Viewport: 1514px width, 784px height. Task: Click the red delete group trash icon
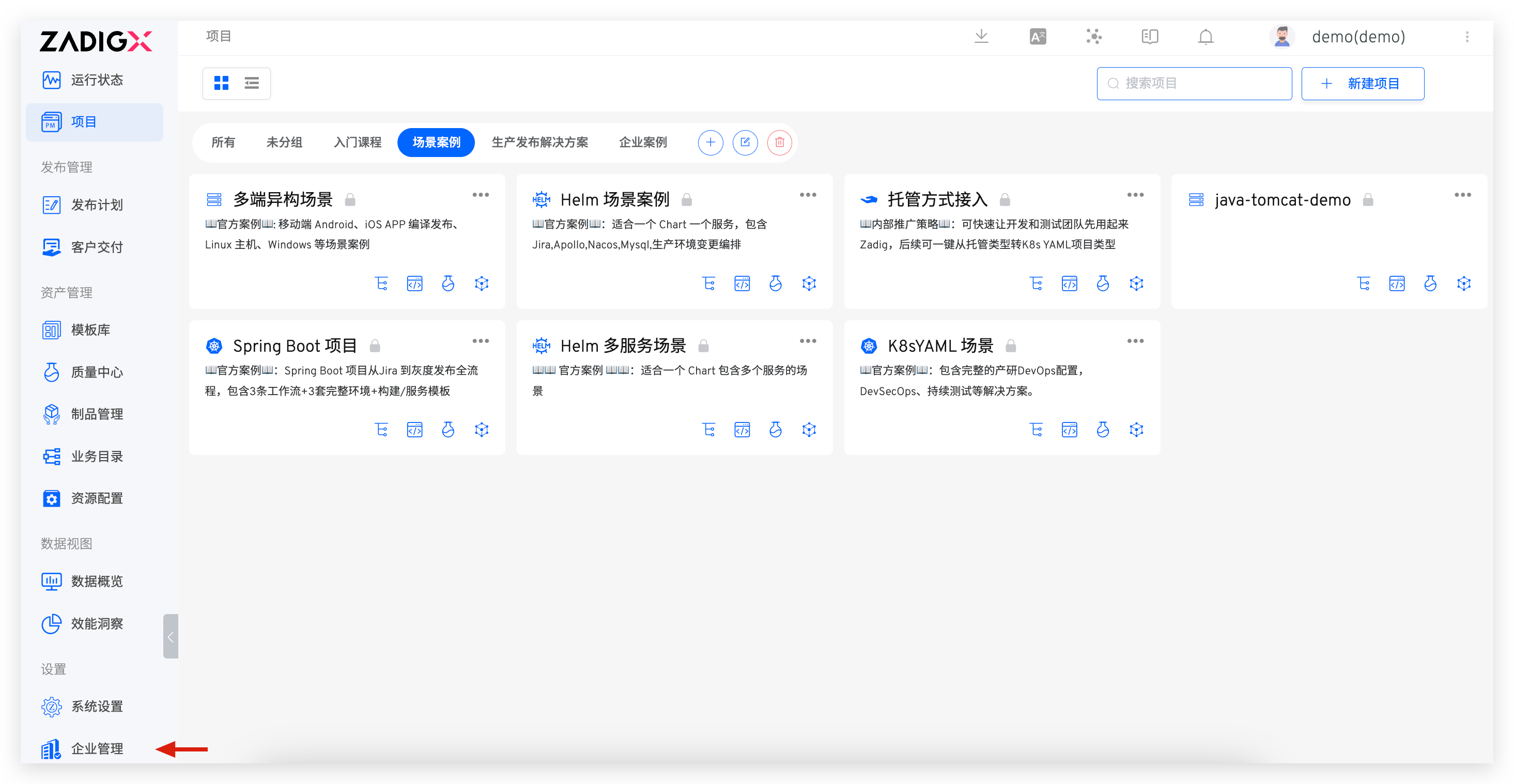tap(779, 142)
